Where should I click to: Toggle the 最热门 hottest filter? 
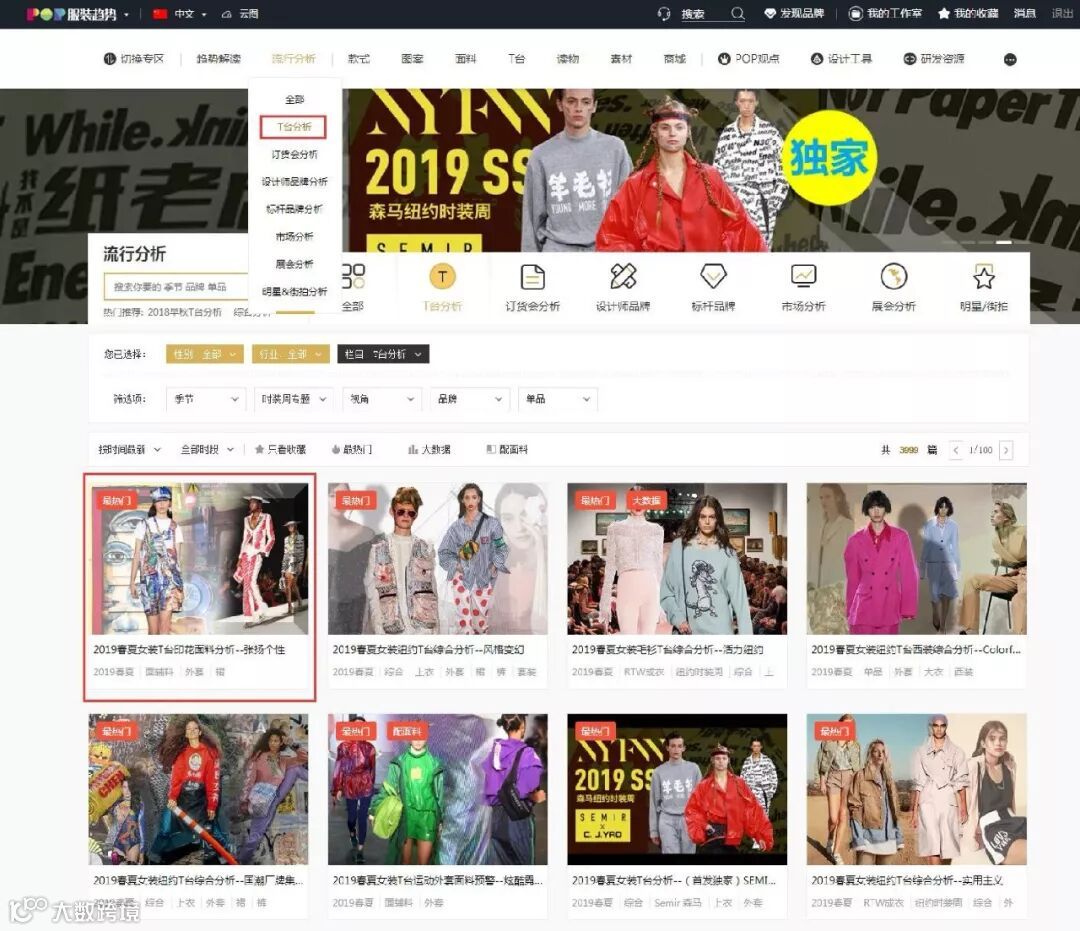[x=351, y=450]
